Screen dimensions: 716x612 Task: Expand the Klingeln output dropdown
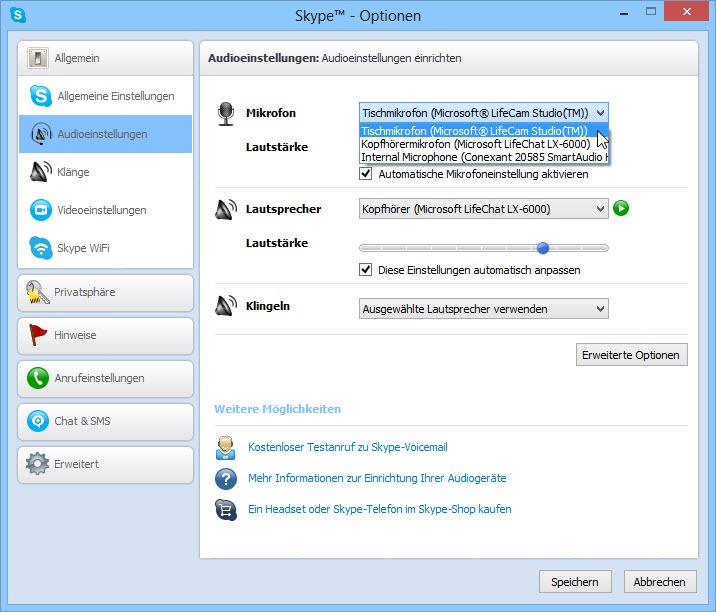point(483,309)
